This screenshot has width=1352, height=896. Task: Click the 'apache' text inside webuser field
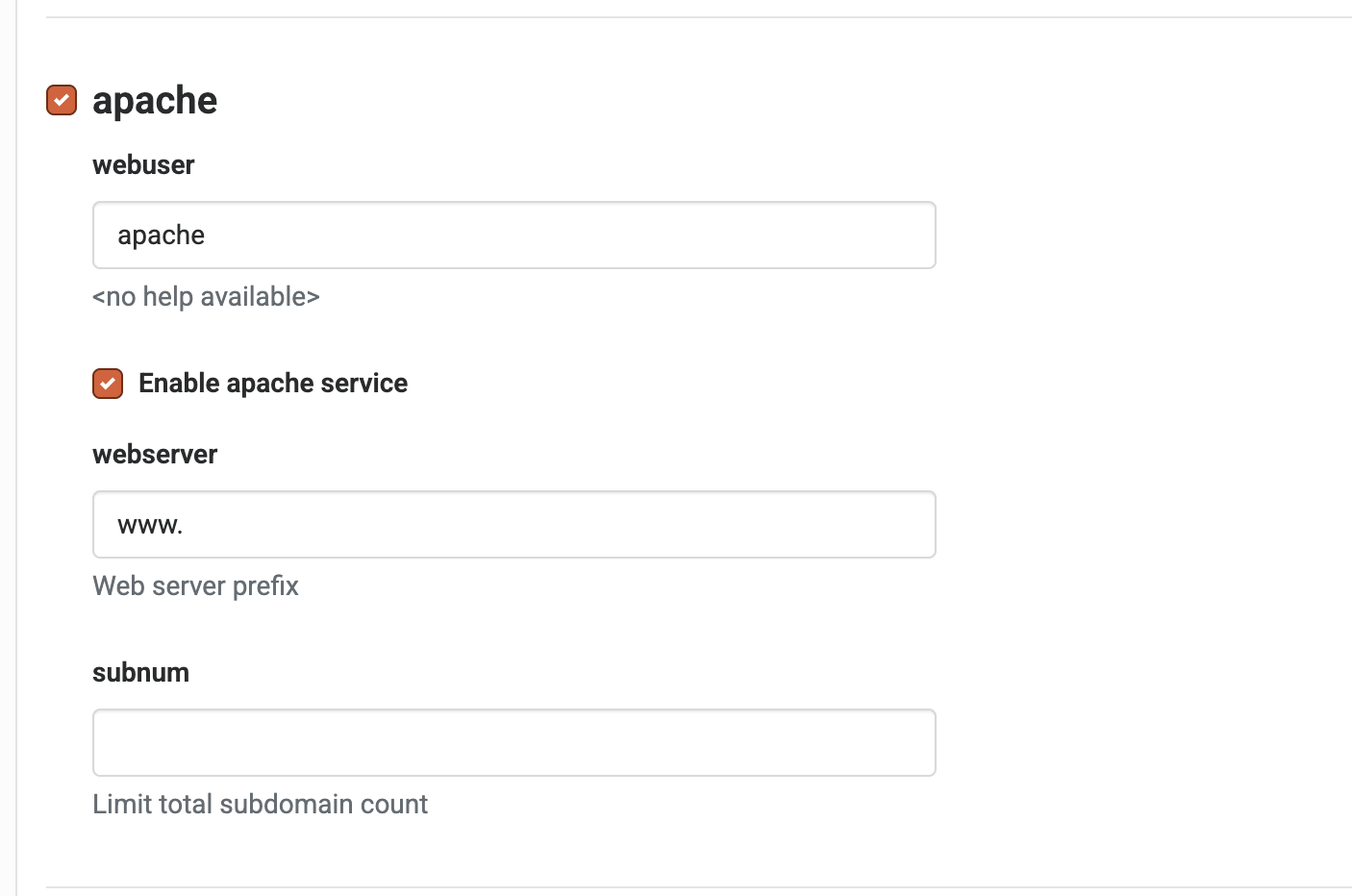(161, 236)
